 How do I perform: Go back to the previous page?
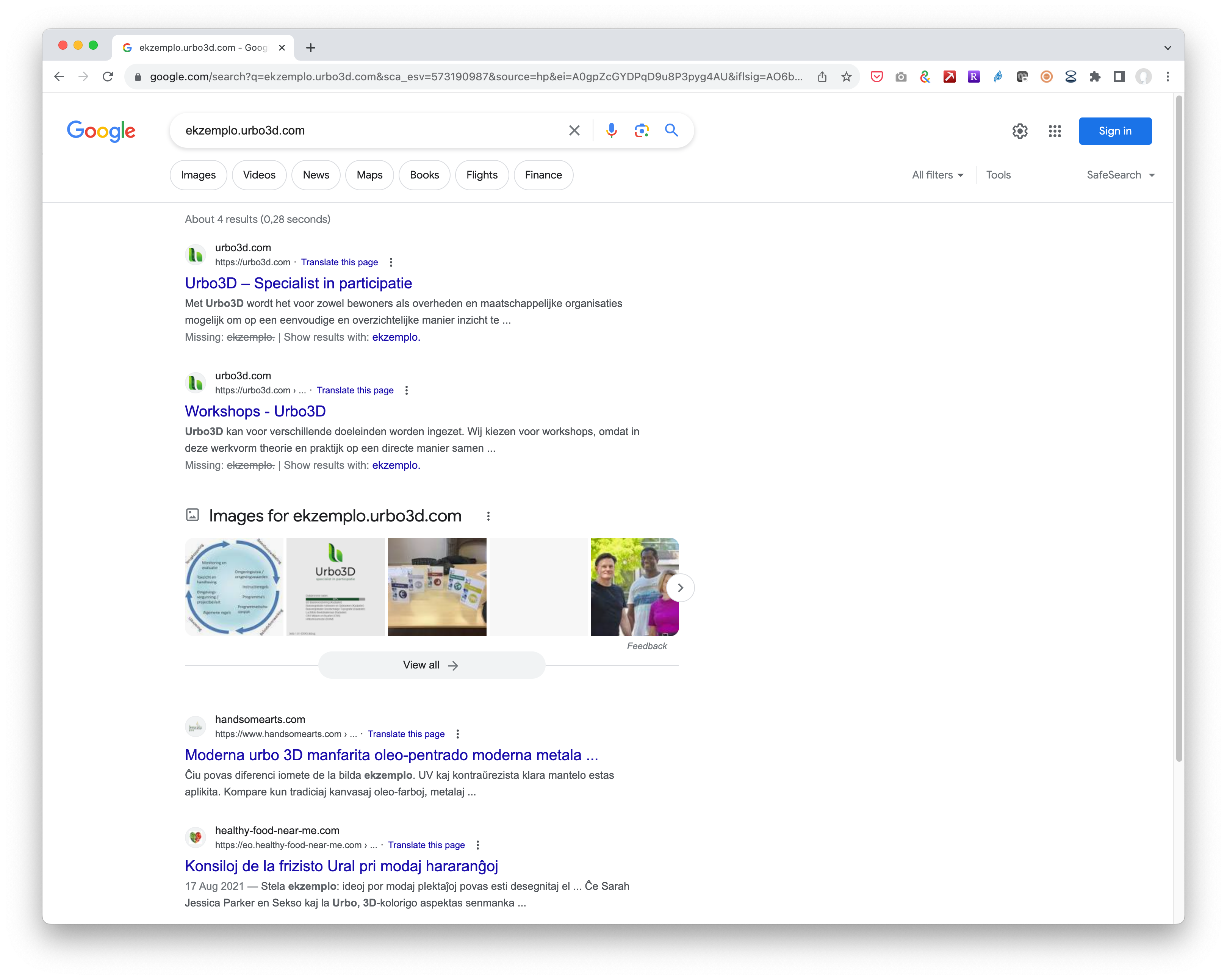[59, 76]
